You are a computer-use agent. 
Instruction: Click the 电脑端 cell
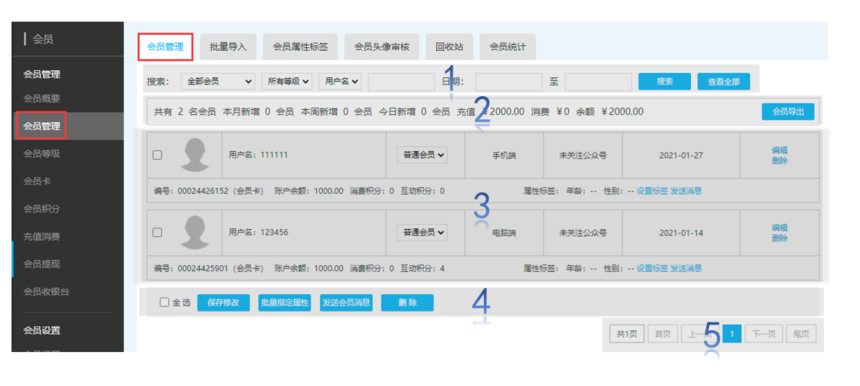pos(503,232)
